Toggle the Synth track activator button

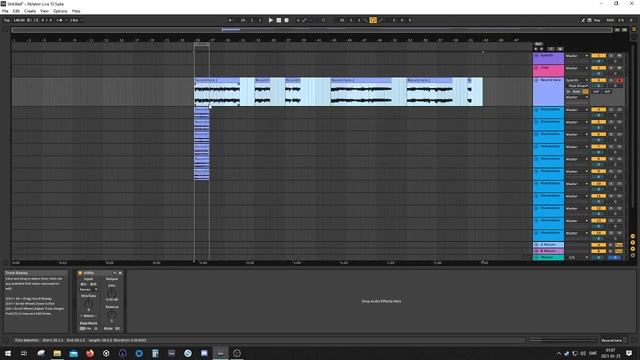pos(599,56)
